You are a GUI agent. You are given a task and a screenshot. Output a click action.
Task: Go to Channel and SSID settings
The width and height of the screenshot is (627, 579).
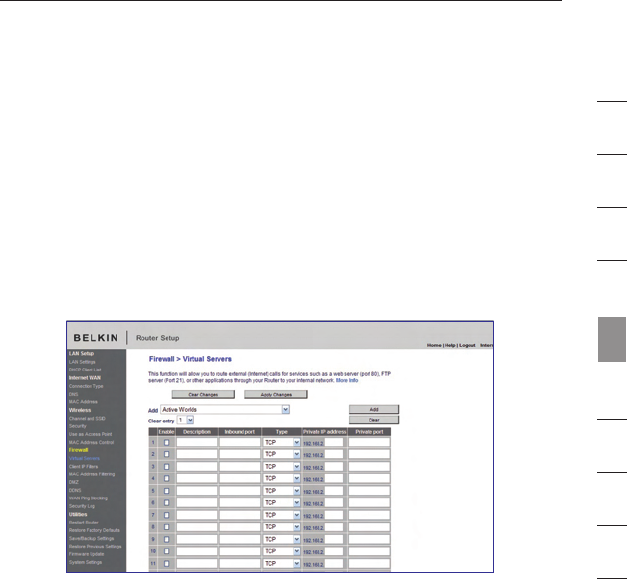(87, 419)
